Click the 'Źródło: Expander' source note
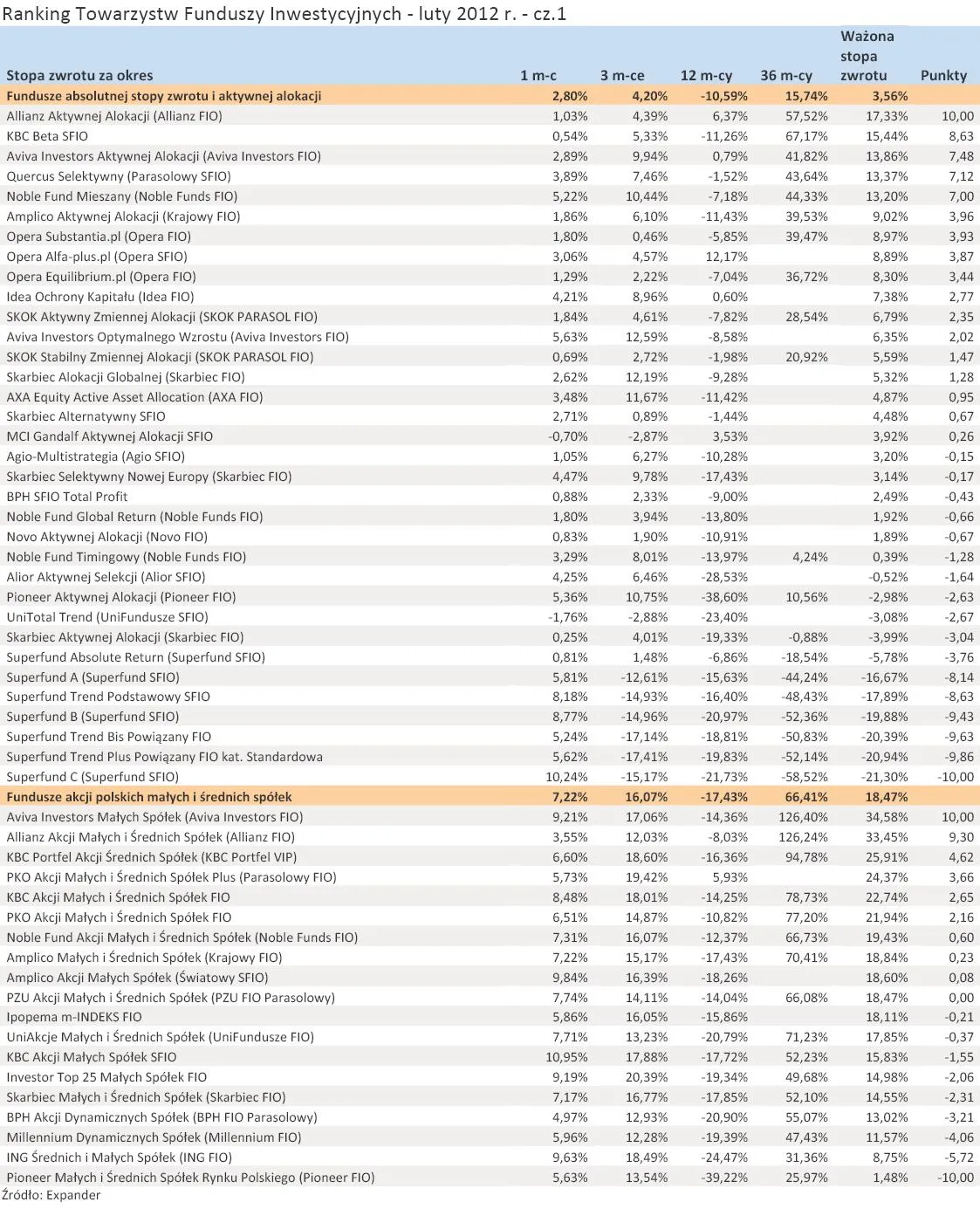The height and width of the screenshot is (1209, 980). pyautogui.click(x=51, y=1195)
